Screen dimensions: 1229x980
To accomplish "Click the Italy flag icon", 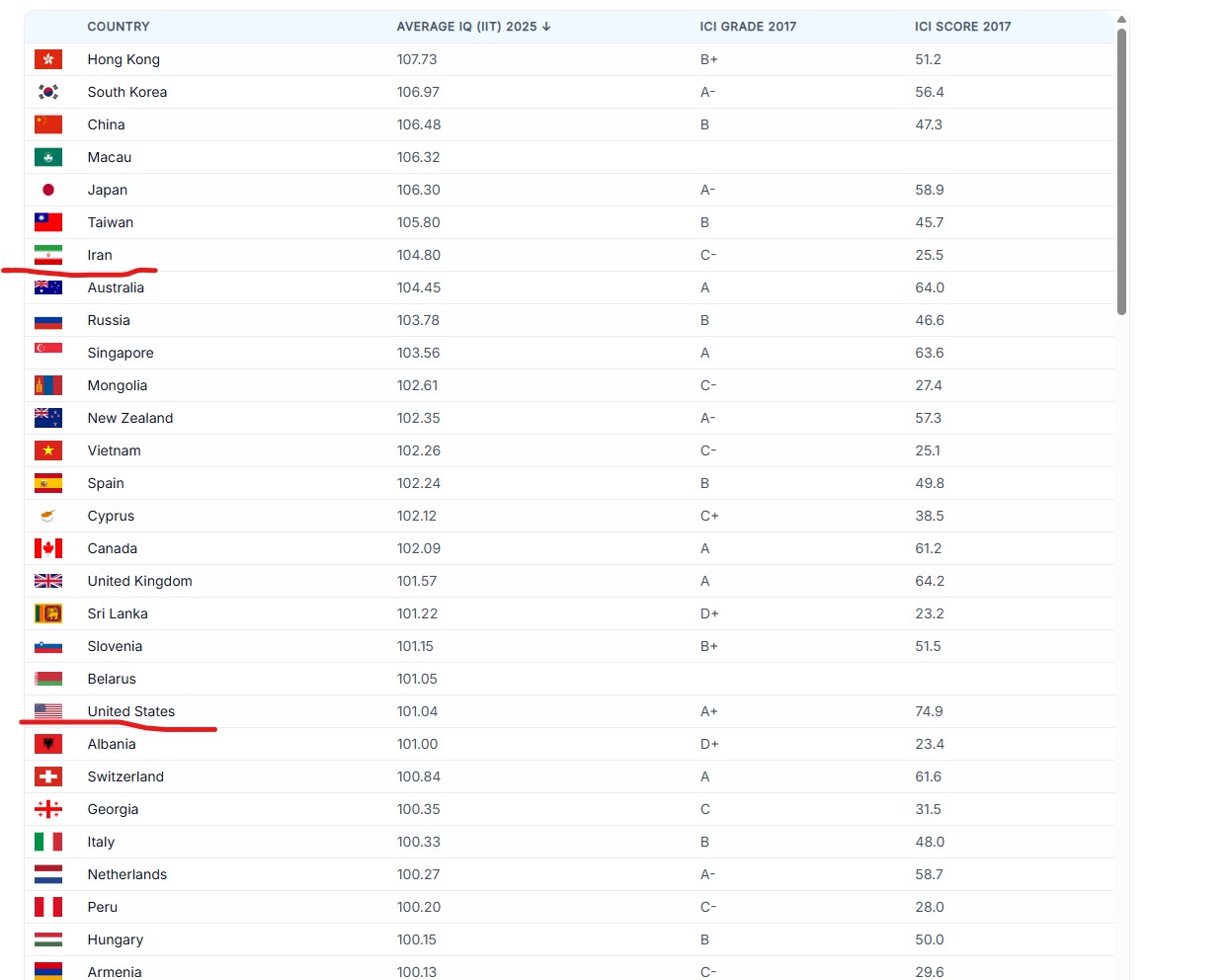I will [x=48, y=842].
